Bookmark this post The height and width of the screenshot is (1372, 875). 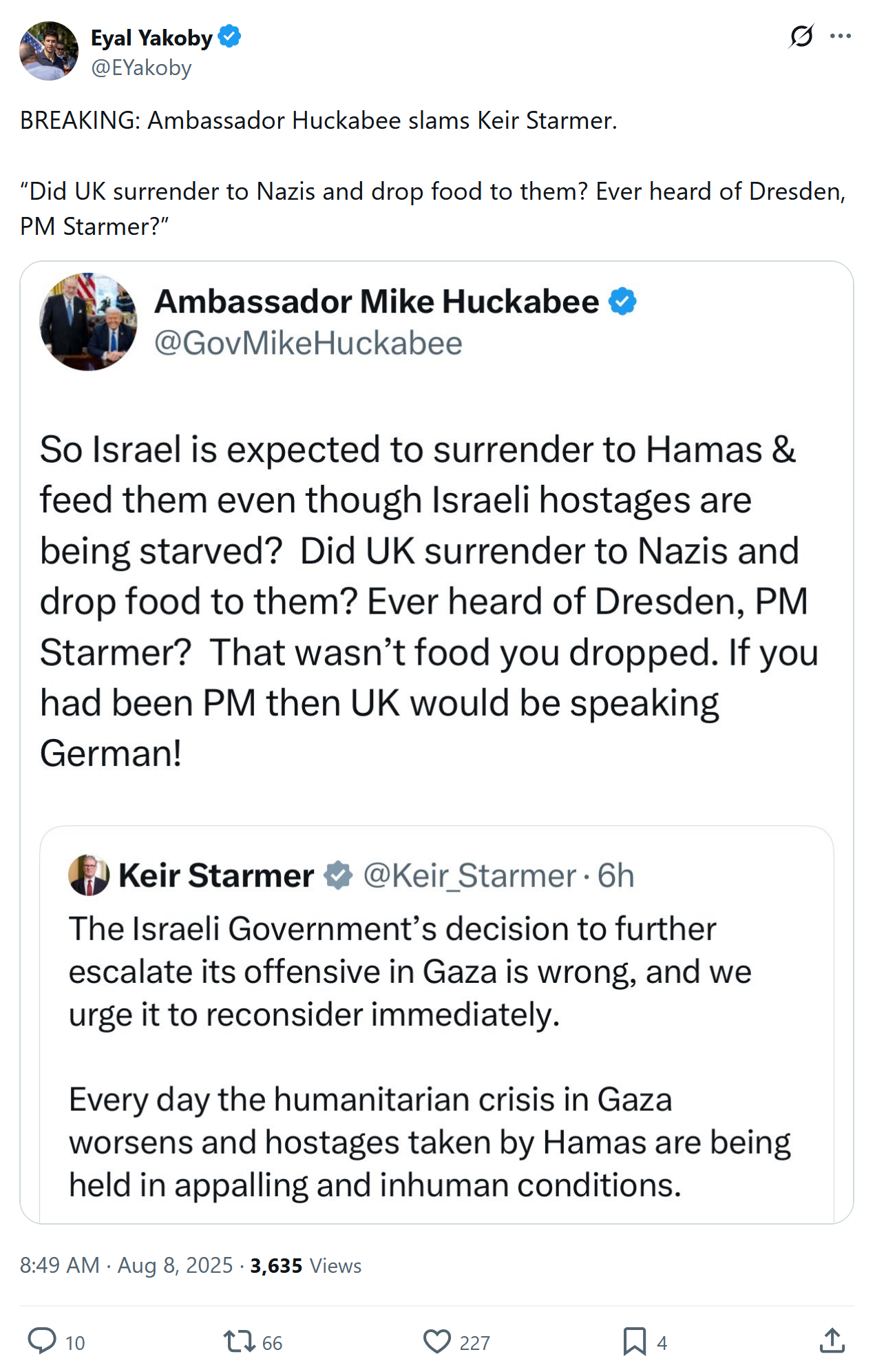(x=634, y=1341)
